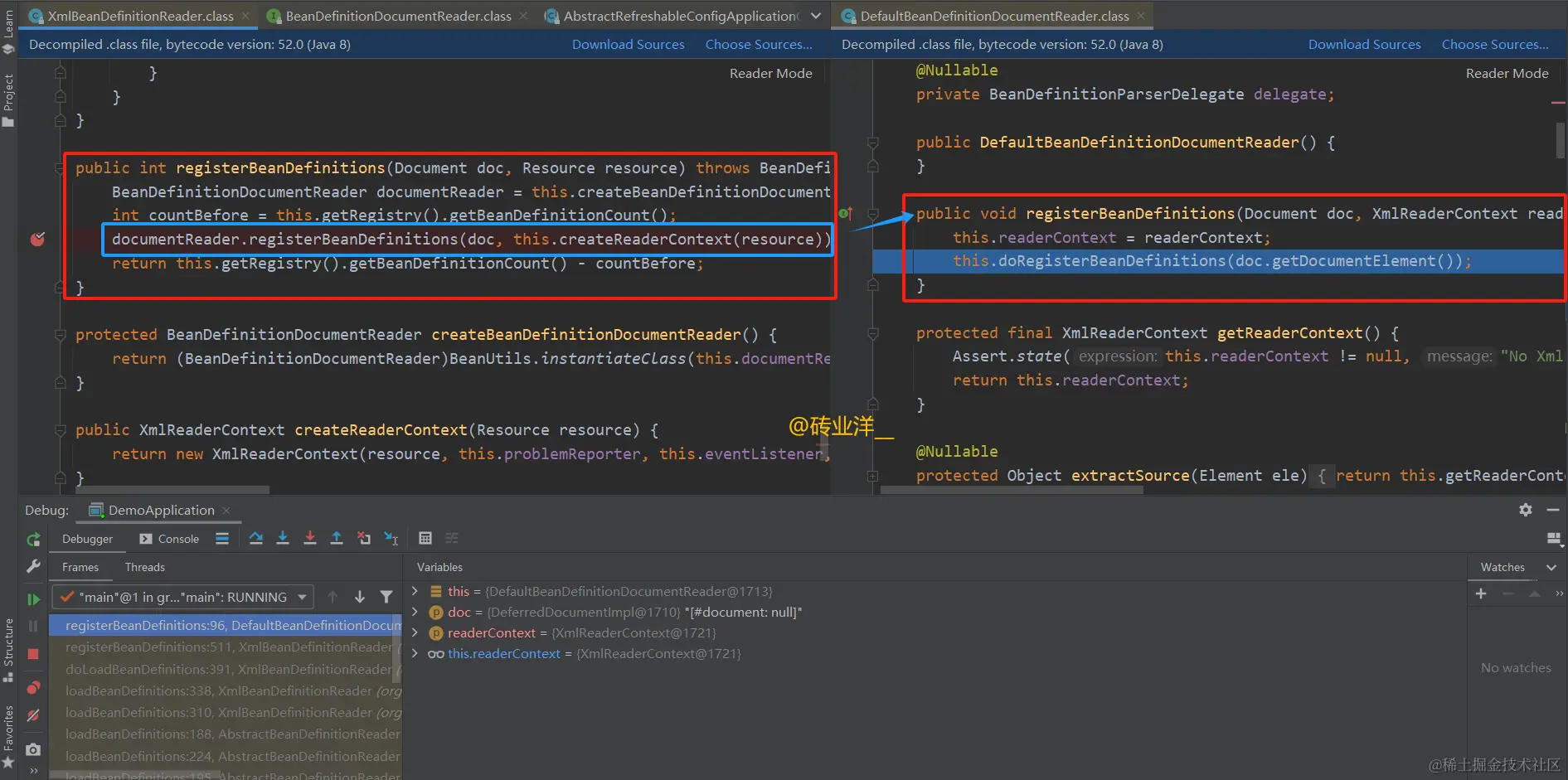Toggle fold of createBeanDefinitionDocumentReader method
Image resolution: width=1568 pixels, height=780 pixels.
[60, 335]
